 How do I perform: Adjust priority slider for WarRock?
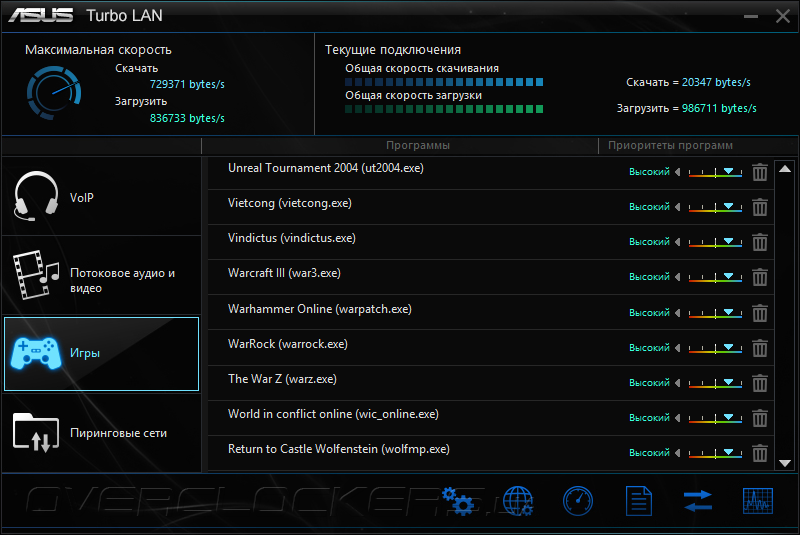715,348
